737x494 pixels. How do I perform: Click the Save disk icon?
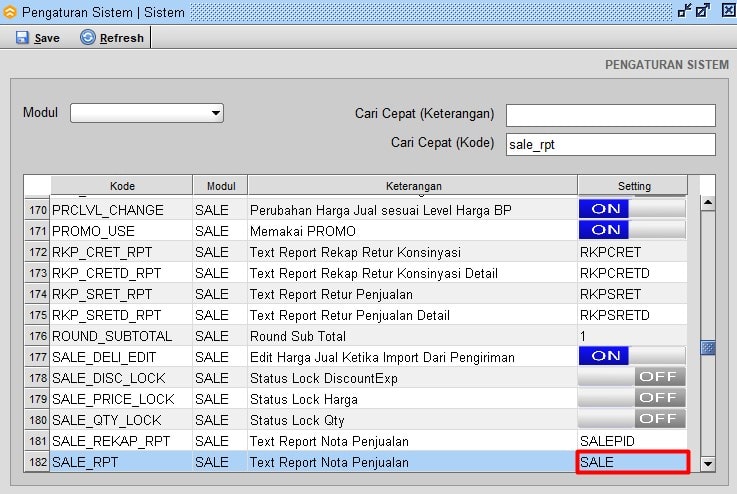pos(22,38)
